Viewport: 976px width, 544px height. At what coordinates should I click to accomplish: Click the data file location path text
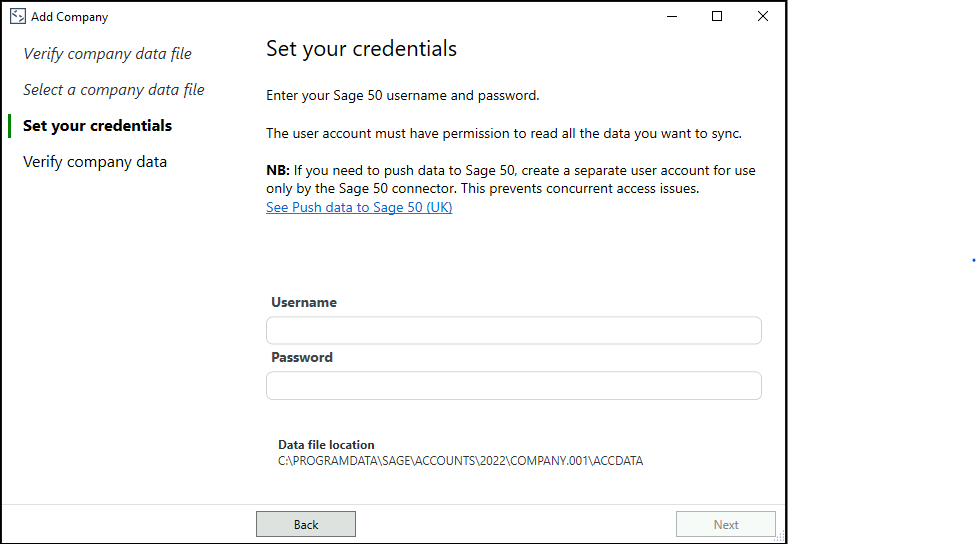point(460,461)
